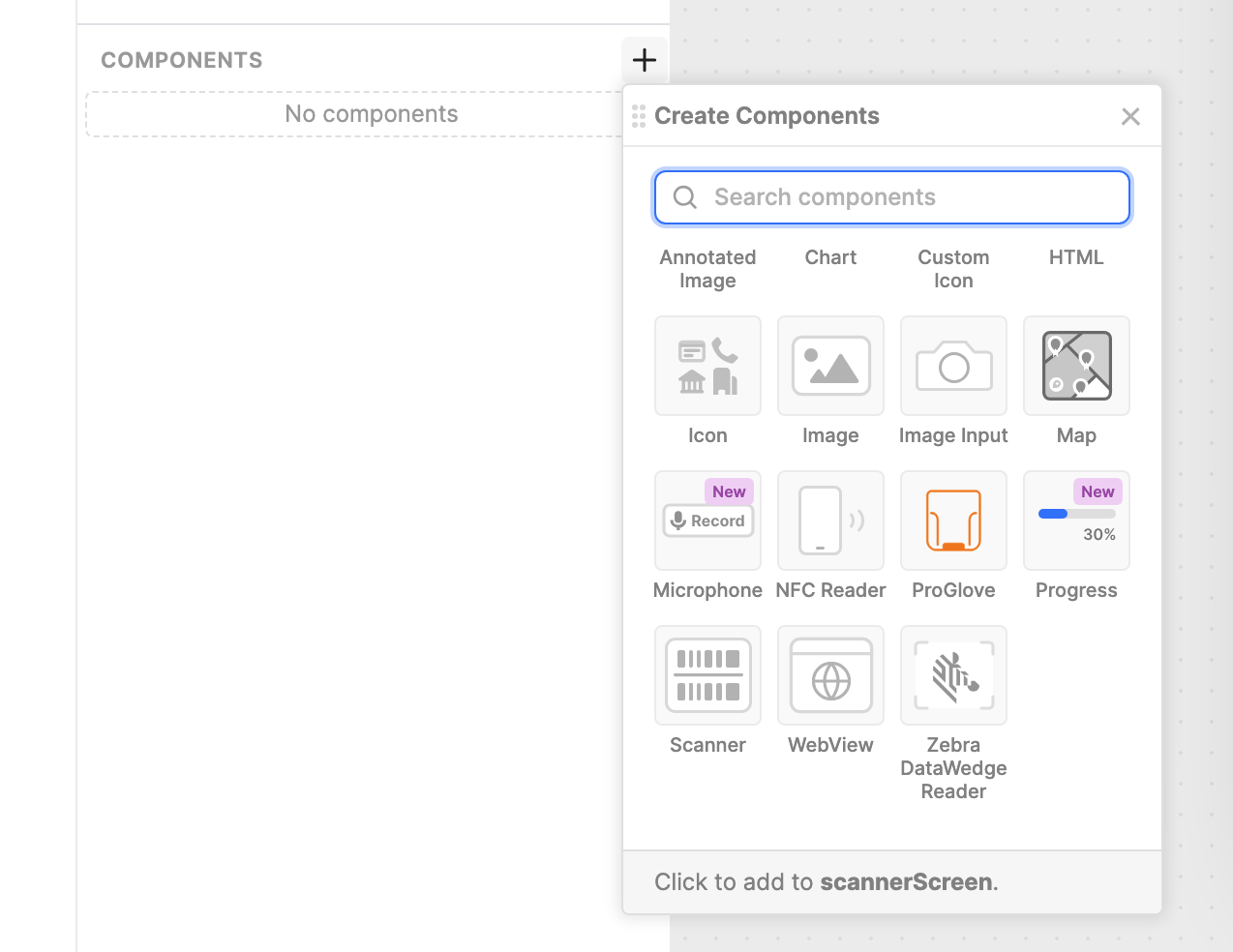The image size is (1233, 952).
Task: Add the Map component
Action: [x=1076, y=366]
